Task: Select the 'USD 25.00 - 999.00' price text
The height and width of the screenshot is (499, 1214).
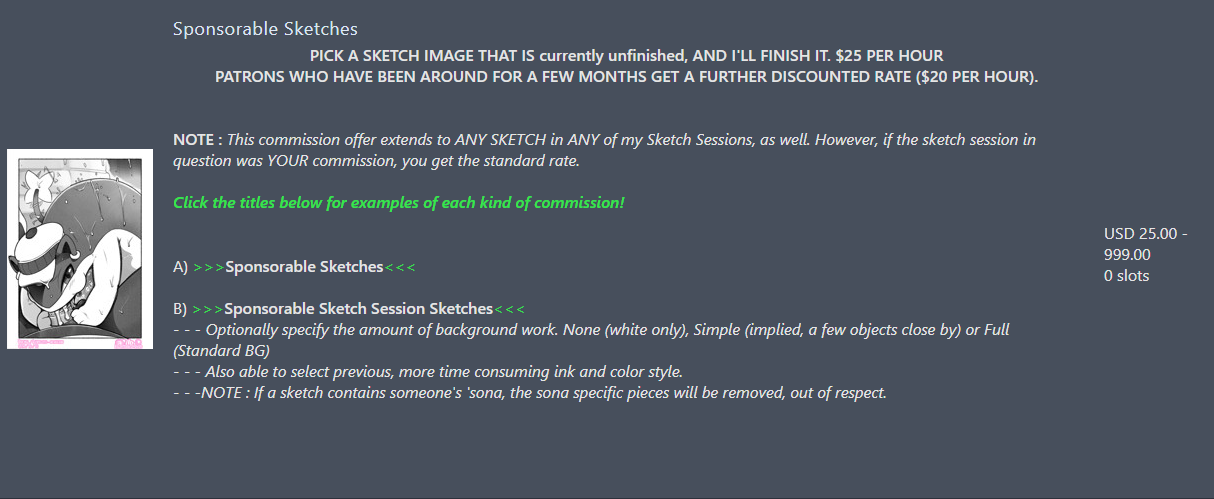Action: pos(1144,243)
